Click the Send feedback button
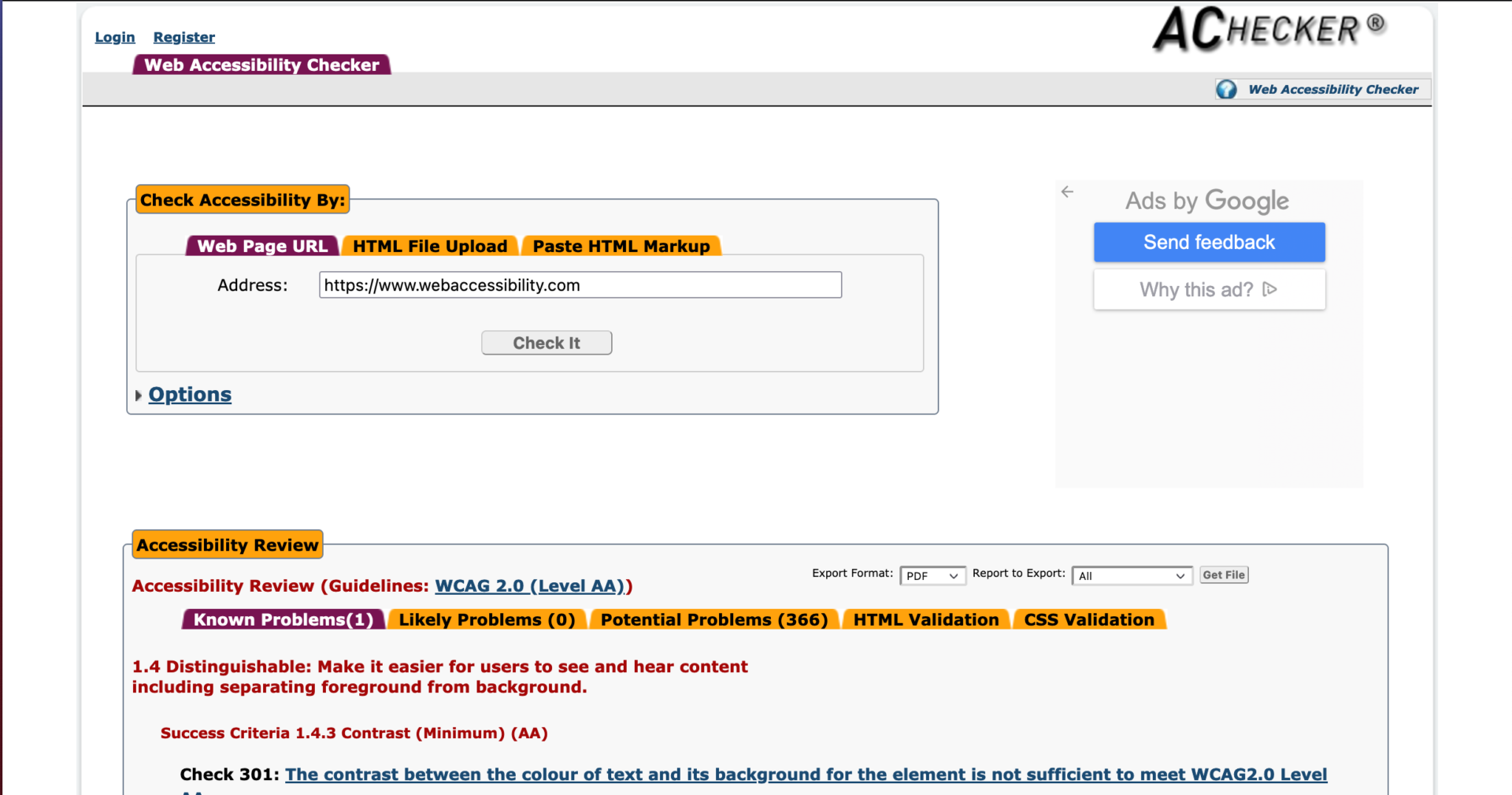The image size is (1512, 795). pyautogui.click(x=1209, y=242)
